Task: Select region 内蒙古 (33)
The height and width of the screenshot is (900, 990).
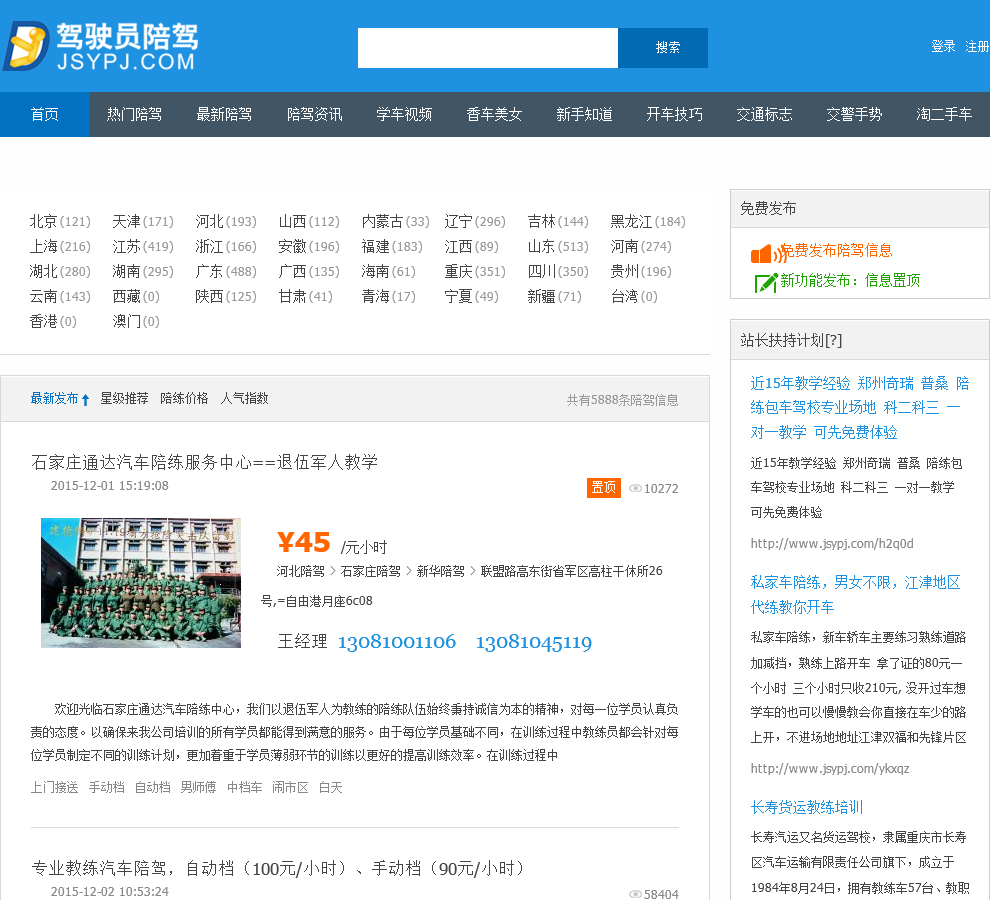Action: [395, 222]
